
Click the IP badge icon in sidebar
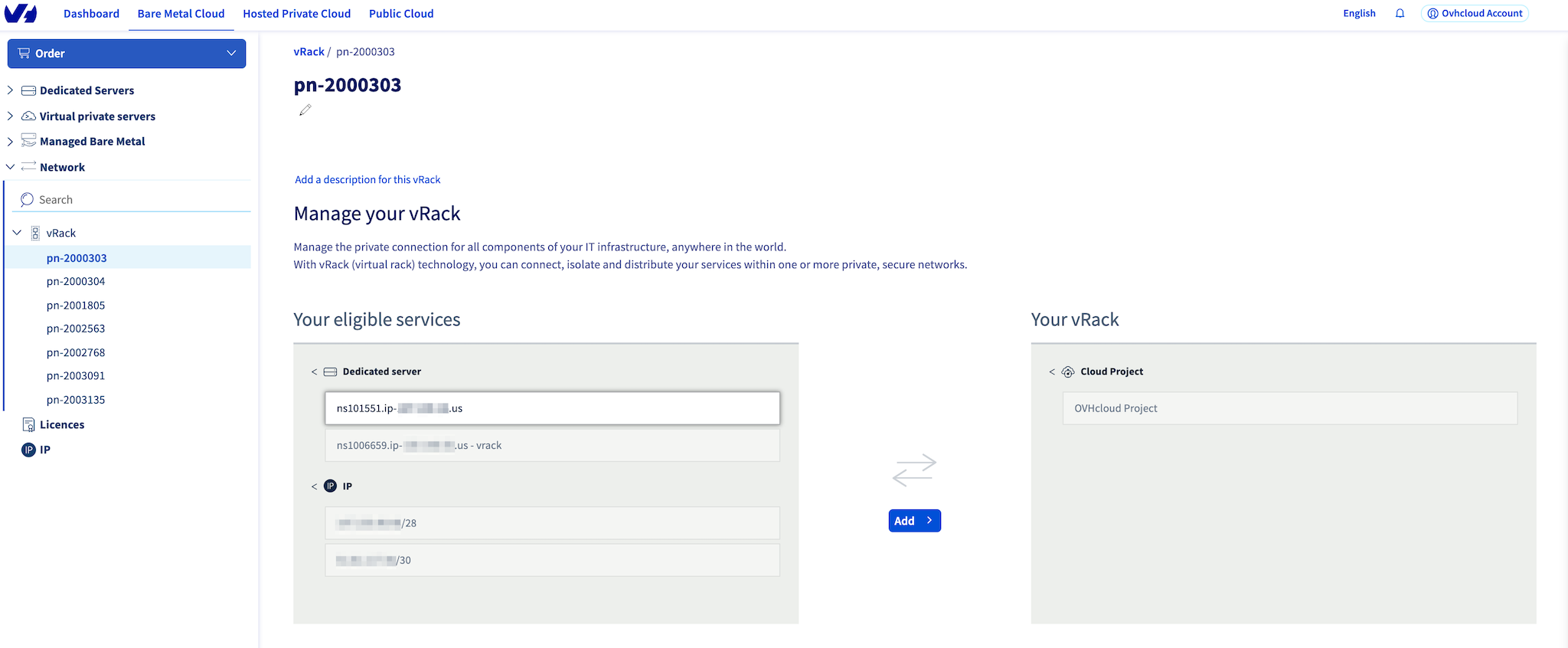tap(28, 450)
